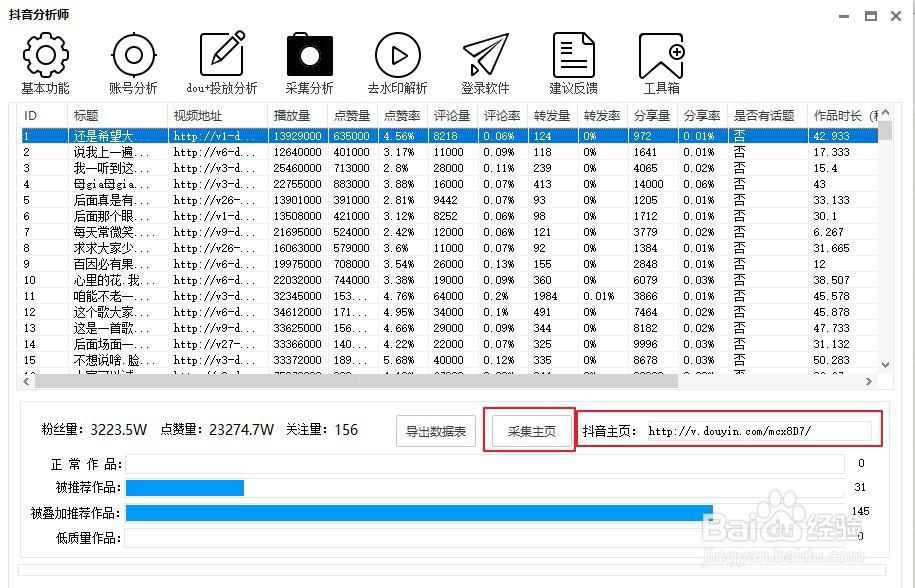Open the 登录软件 paper plane icon
The height and width of the screenshot is (588, 915).
485,55
